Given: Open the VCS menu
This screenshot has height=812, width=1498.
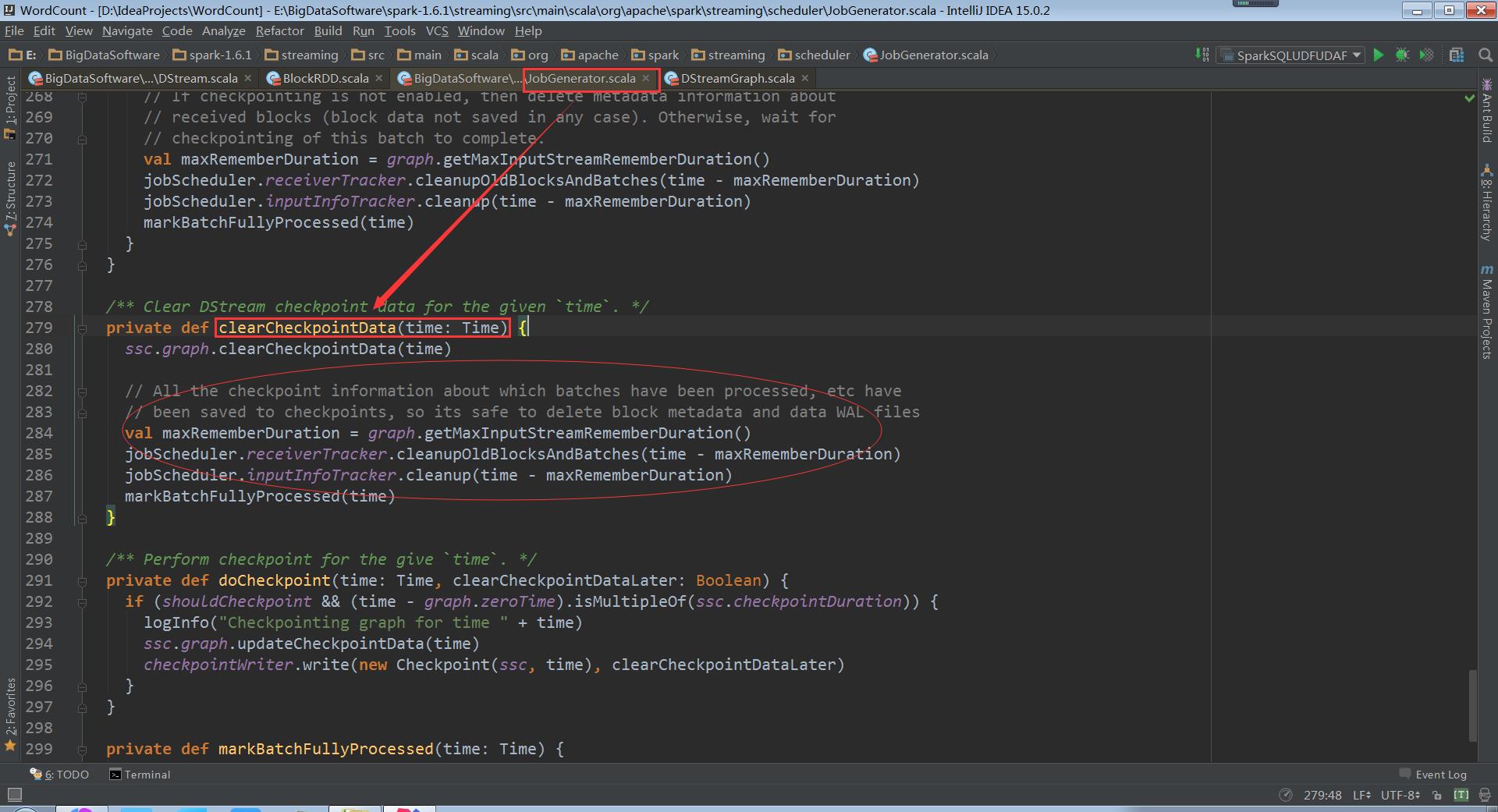Looking at the screenshot, I should pyautogui.click(x=437, y=30).
